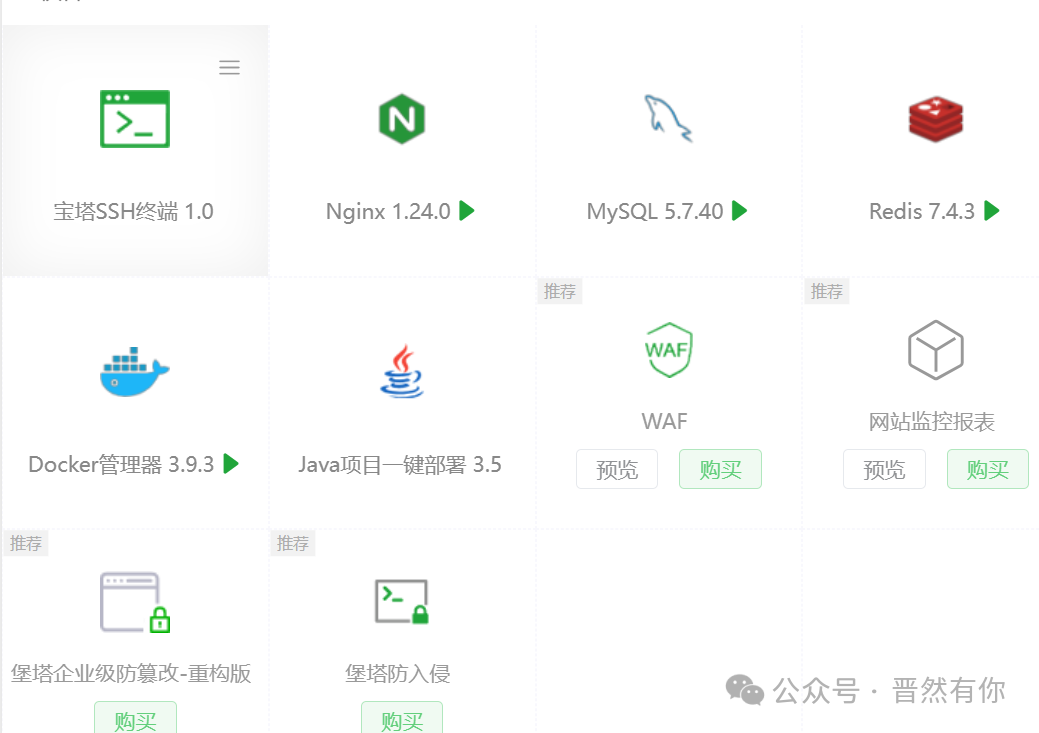
Task: Click 购买 button under WAF
Action: pyautogui.click(x=720, y=469)
